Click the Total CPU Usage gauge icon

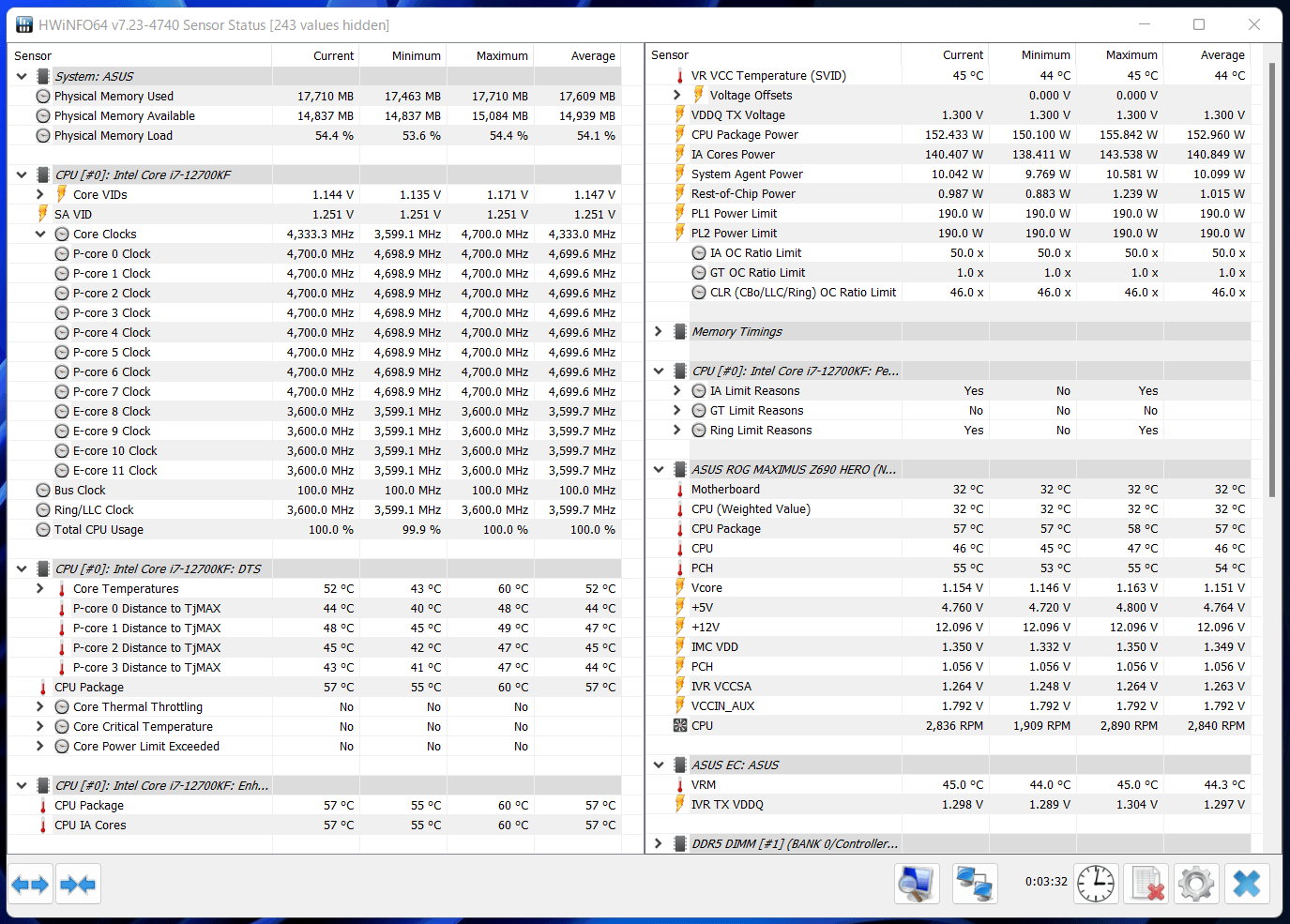43,530
